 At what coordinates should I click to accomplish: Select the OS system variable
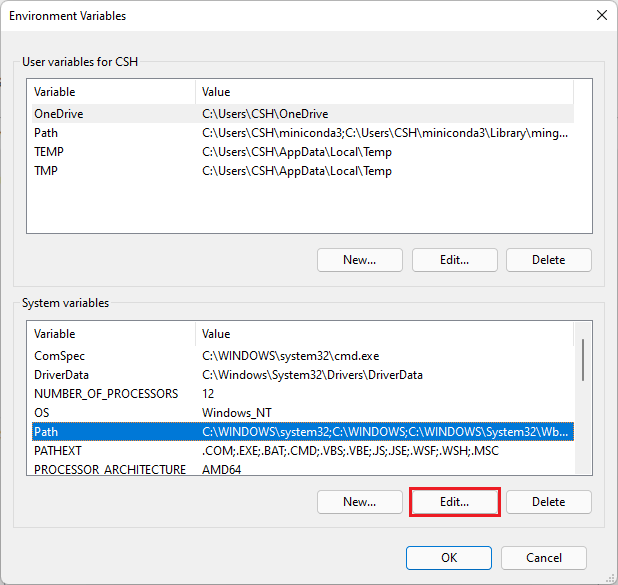pyautogui.click(x=303, y=413)
